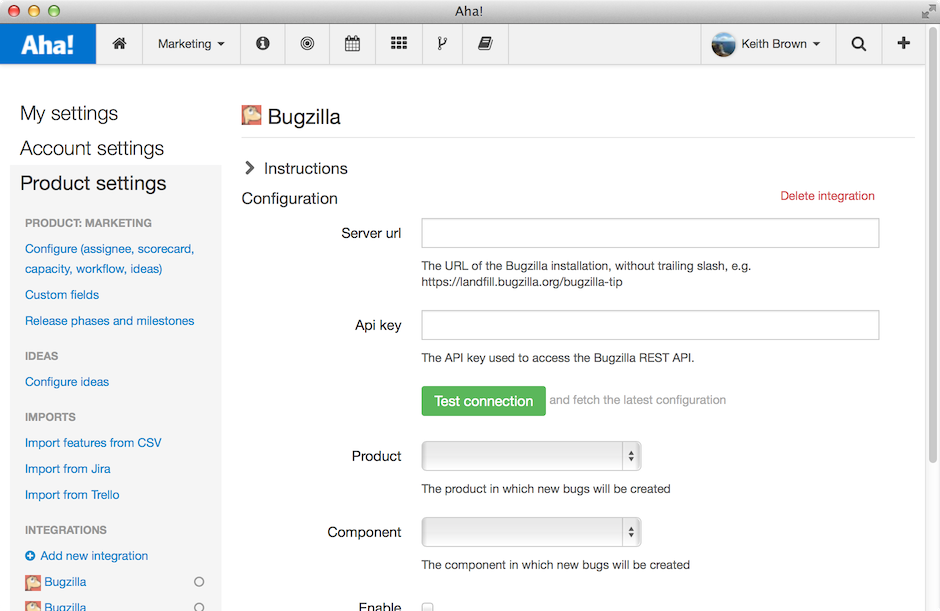Click the plus icon for Add new integration

point(30,556)
